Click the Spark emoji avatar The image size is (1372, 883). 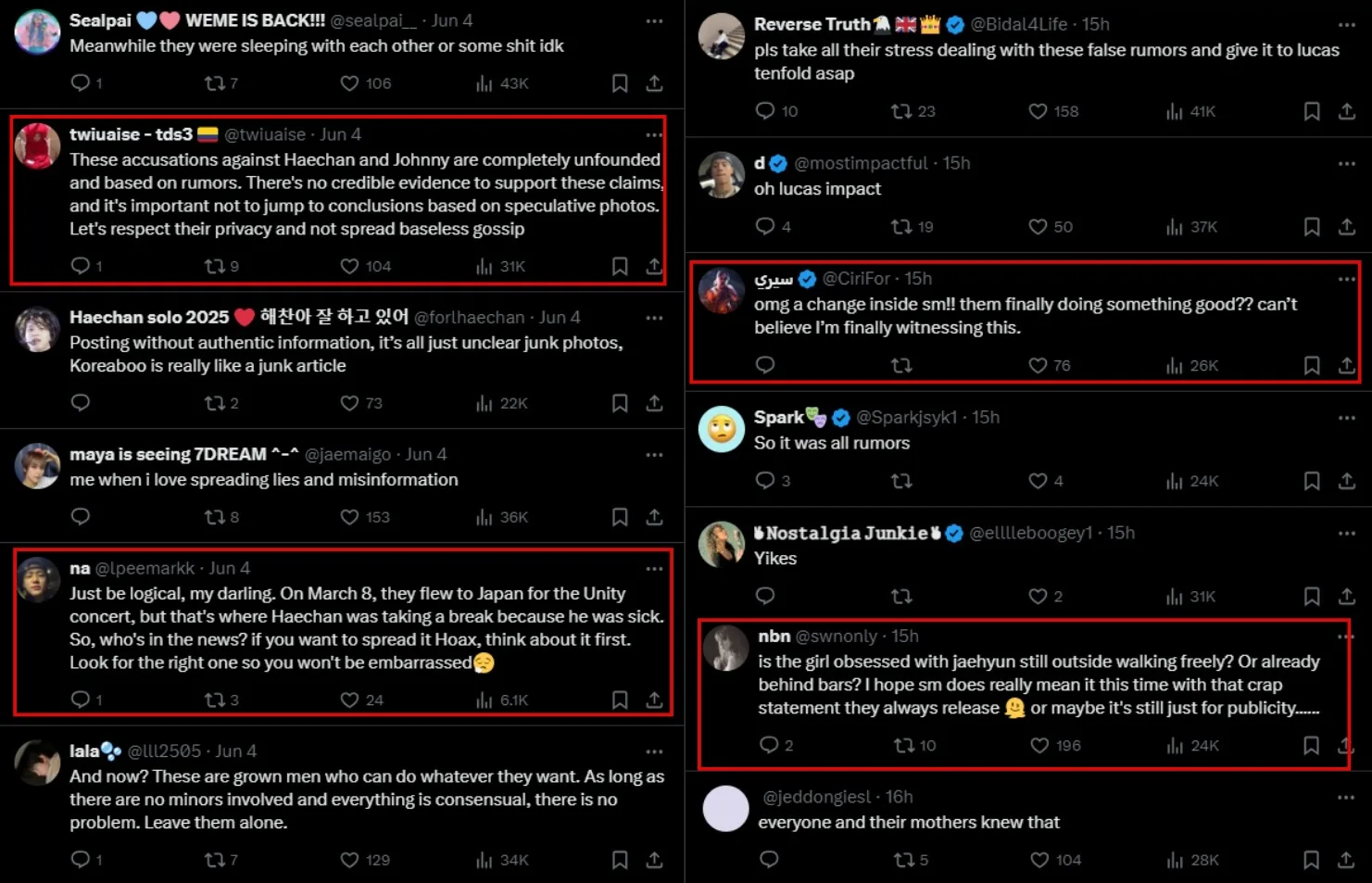pyautogui.click(x=722, y=429)
